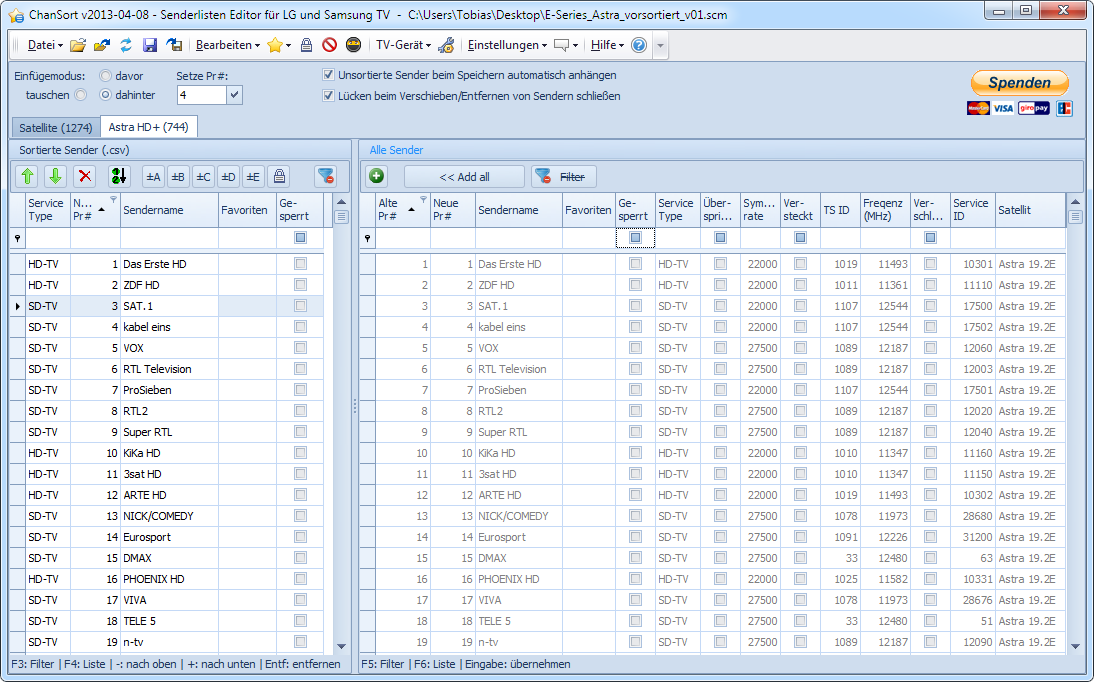Image resolution: width=1094 pixels, height=682 pixels.
Task: Clear the filter in the sorted list toolbar
Action: 325,177
